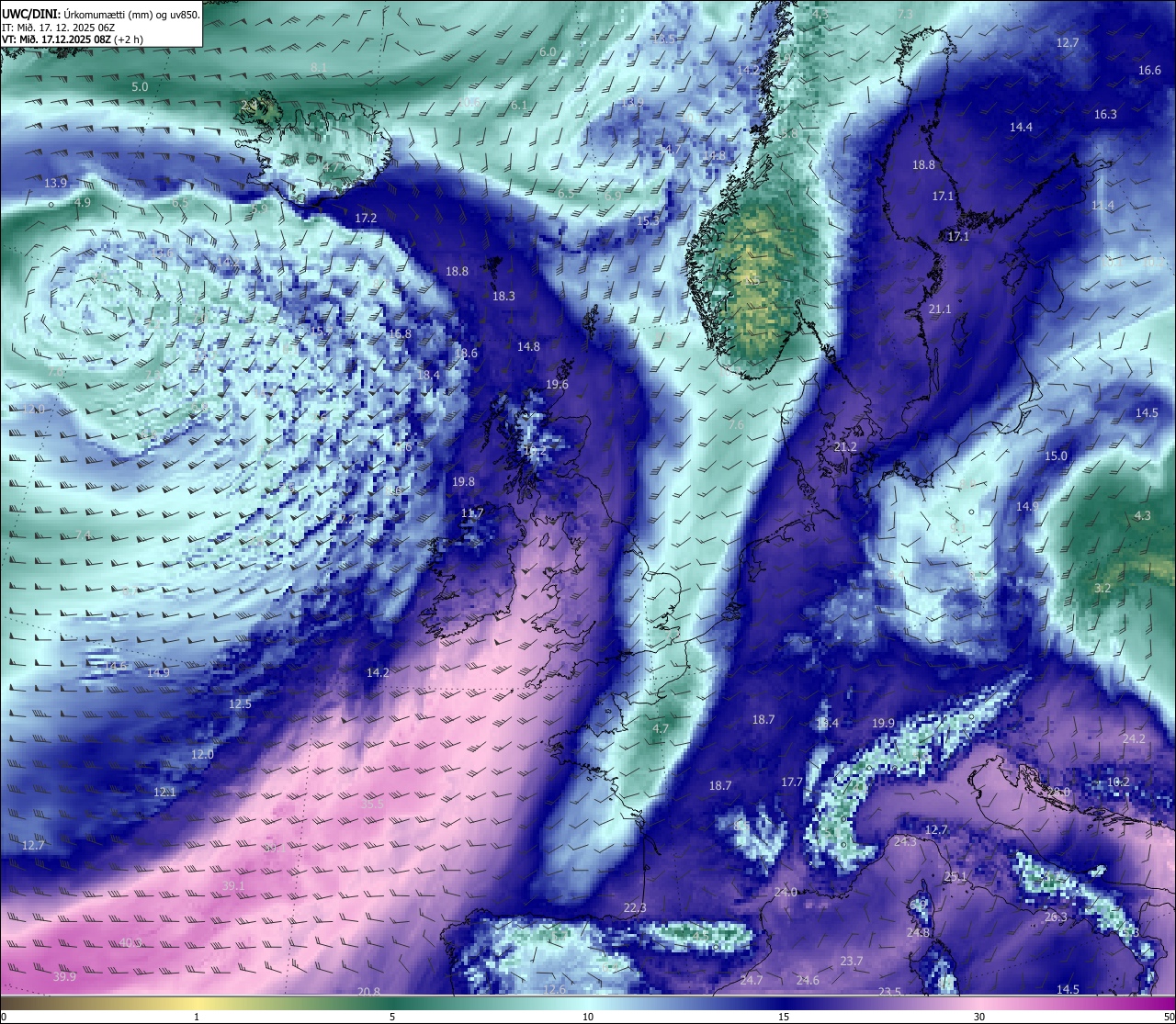Click the 6.0 value label
Screen dimensions: 1176x1024
click(548, 52)
